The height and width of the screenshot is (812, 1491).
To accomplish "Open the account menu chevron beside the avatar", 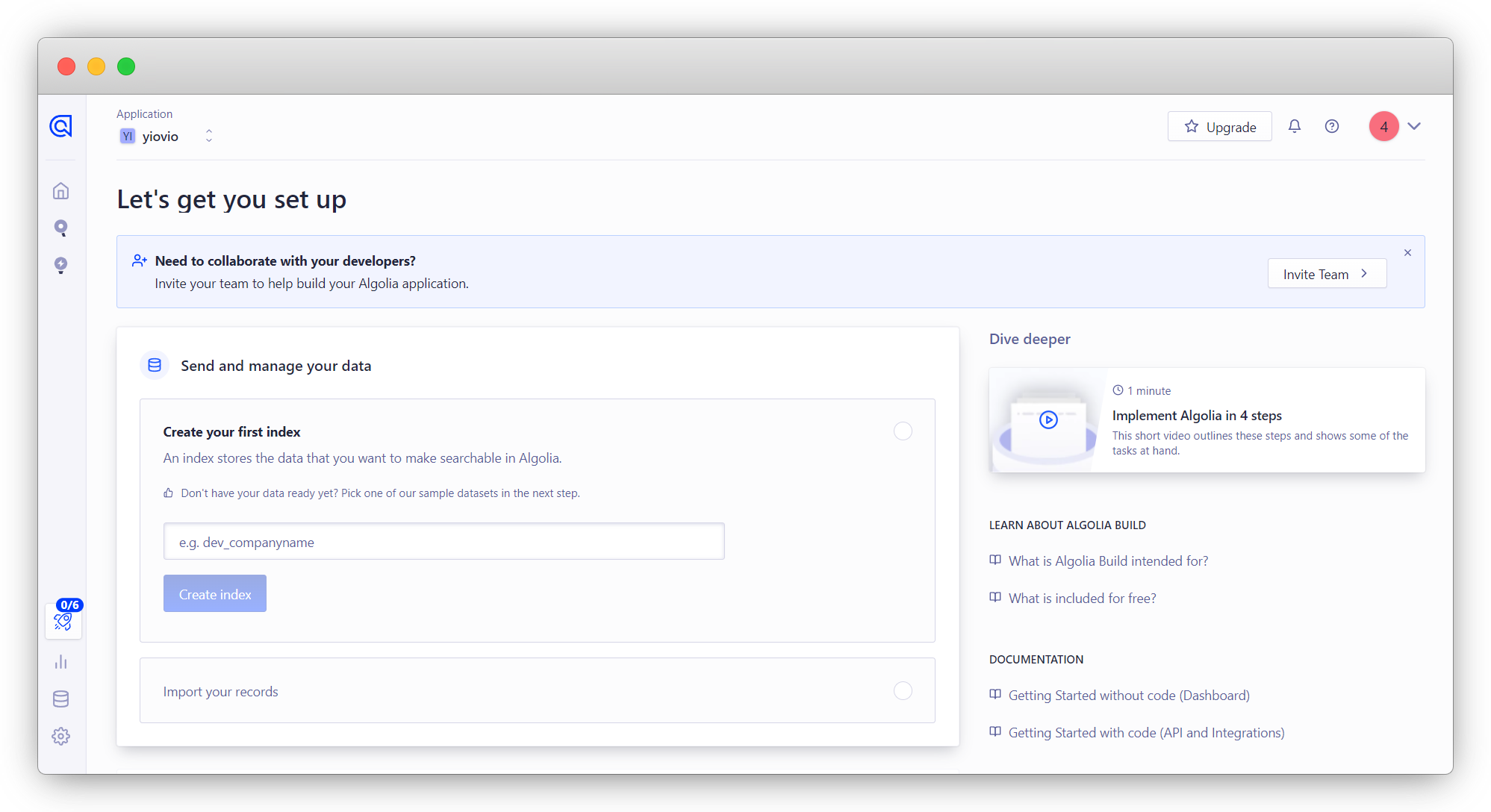I will point(1415,126).
